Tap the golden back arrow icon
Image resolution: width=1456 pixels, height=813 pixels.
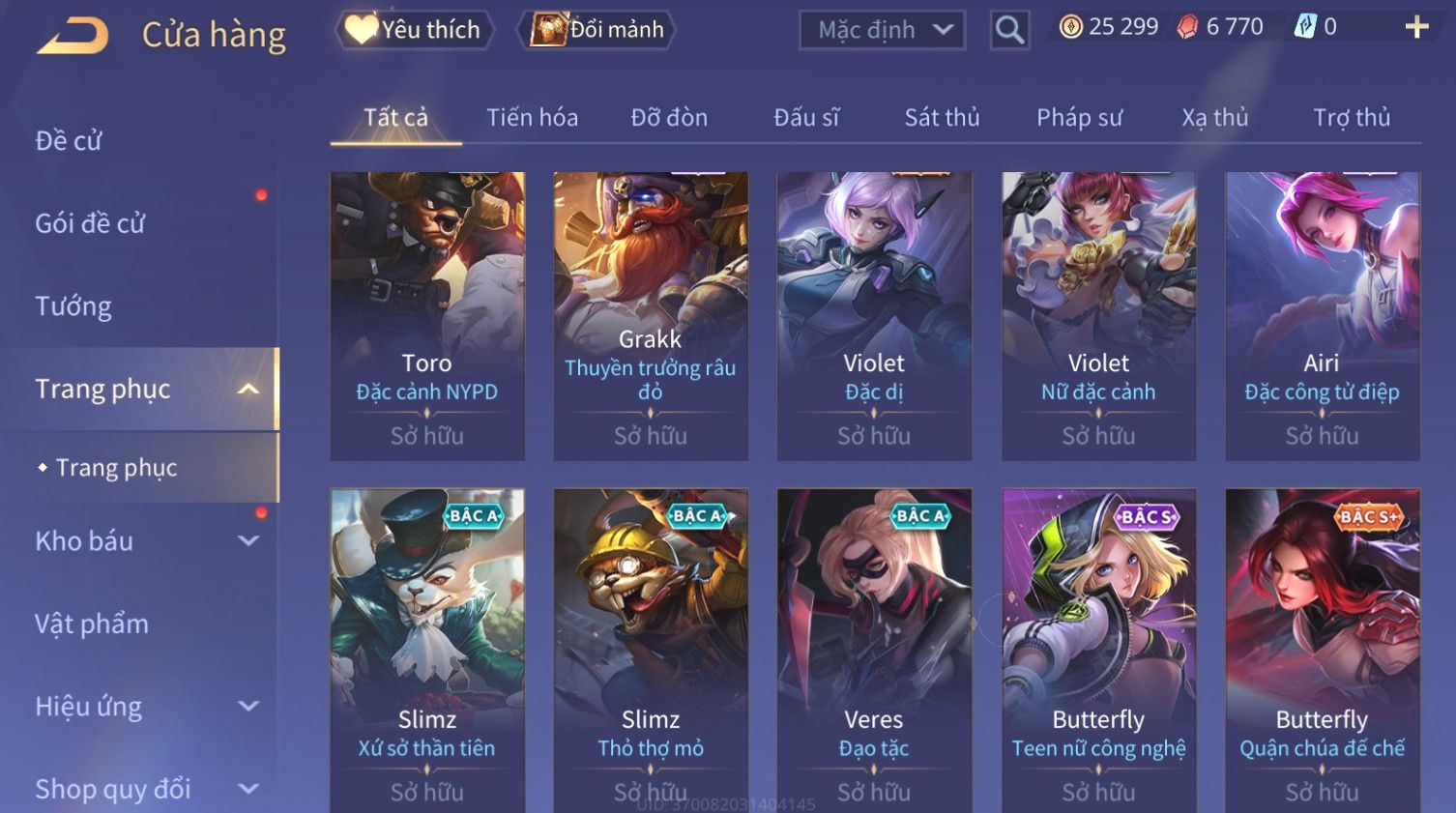click(73, 36)
